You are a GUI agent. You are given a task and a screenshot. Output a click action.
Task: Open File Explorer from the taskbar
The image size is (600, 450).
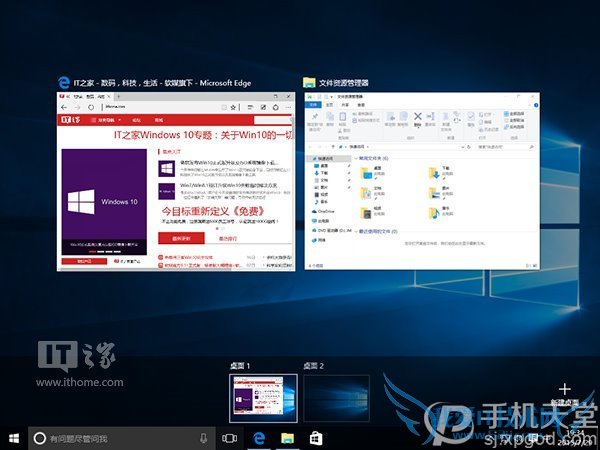click(287, 439)
